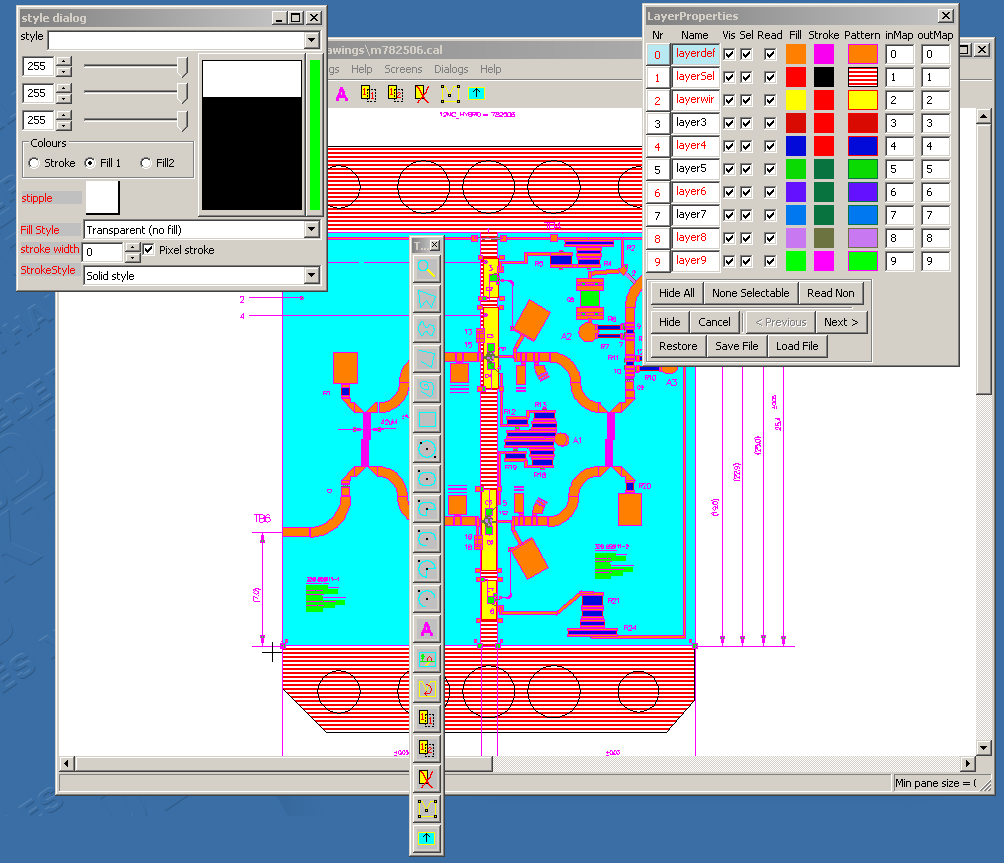Pick the polygon drawing tool in toolbox

click(x=427, y=298)
